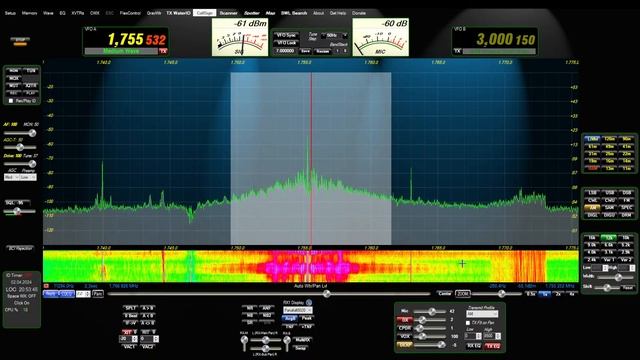Toggle the VAC1 button
The image size is (640, 360).
pyautogui.click(x=129, y=347)
